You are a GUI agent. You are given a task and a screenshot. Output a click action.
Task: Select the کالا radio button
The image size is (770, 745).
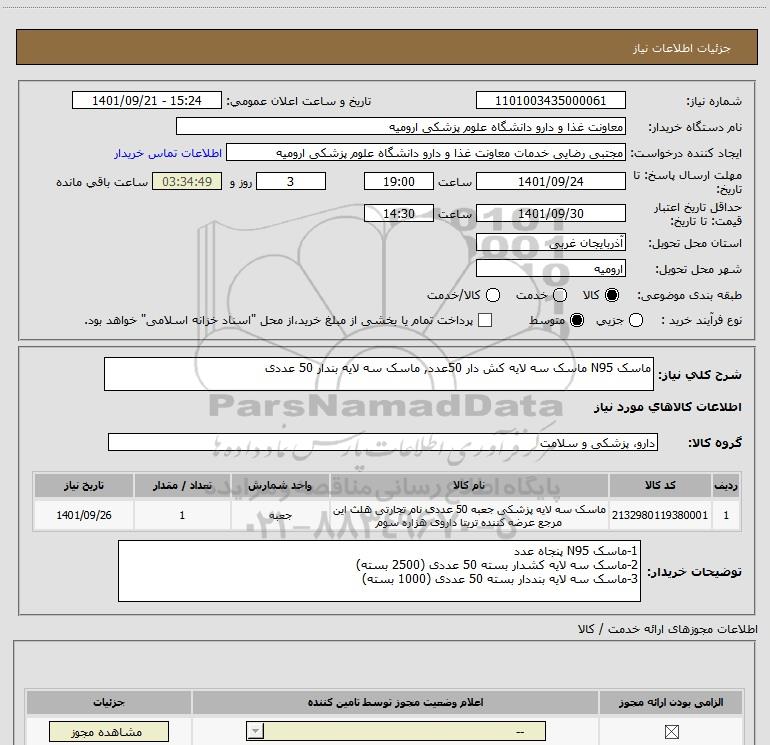click(613, 295)
